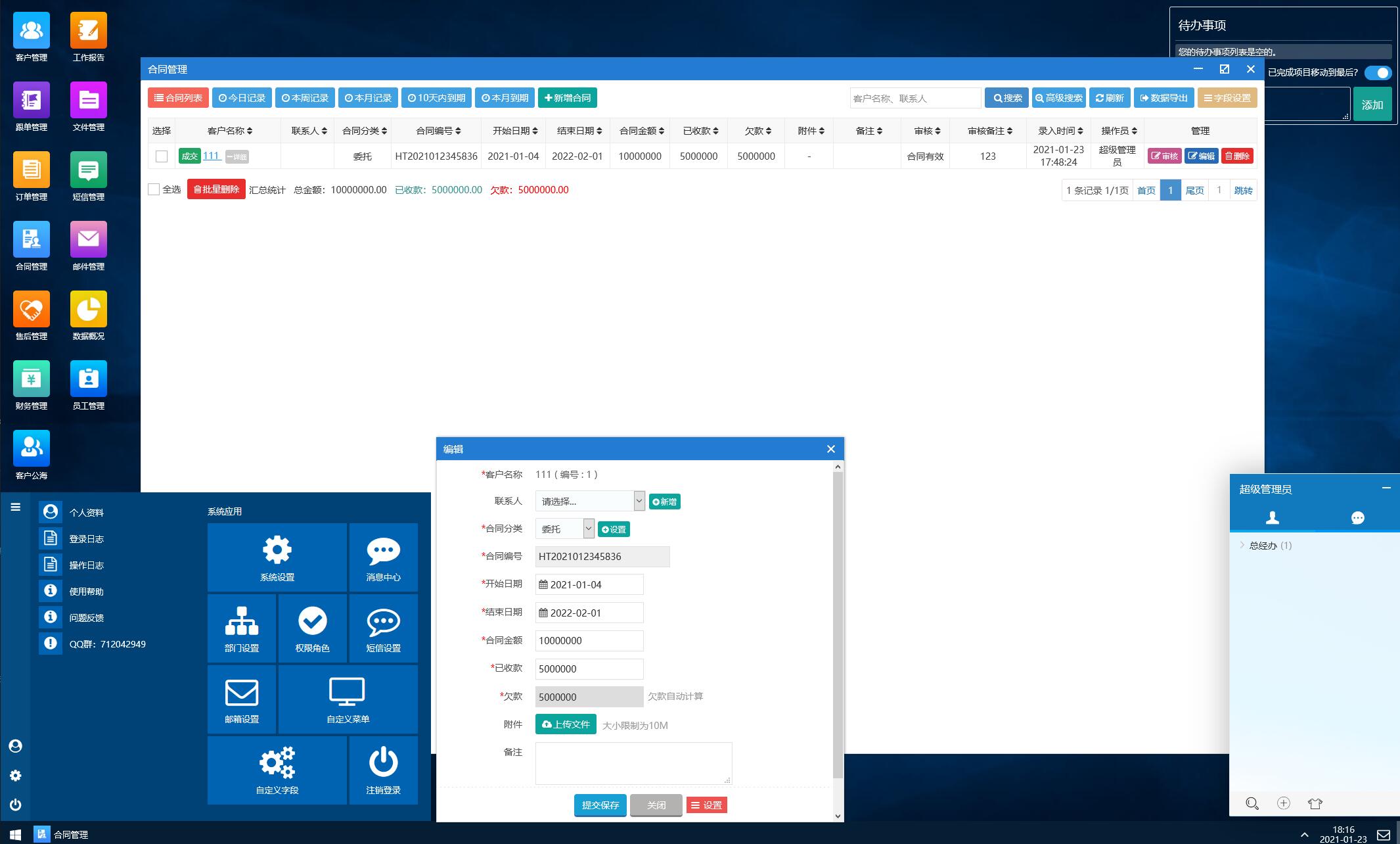
Task: Open 自定义菜单 tile
Action: click(348, 699)
